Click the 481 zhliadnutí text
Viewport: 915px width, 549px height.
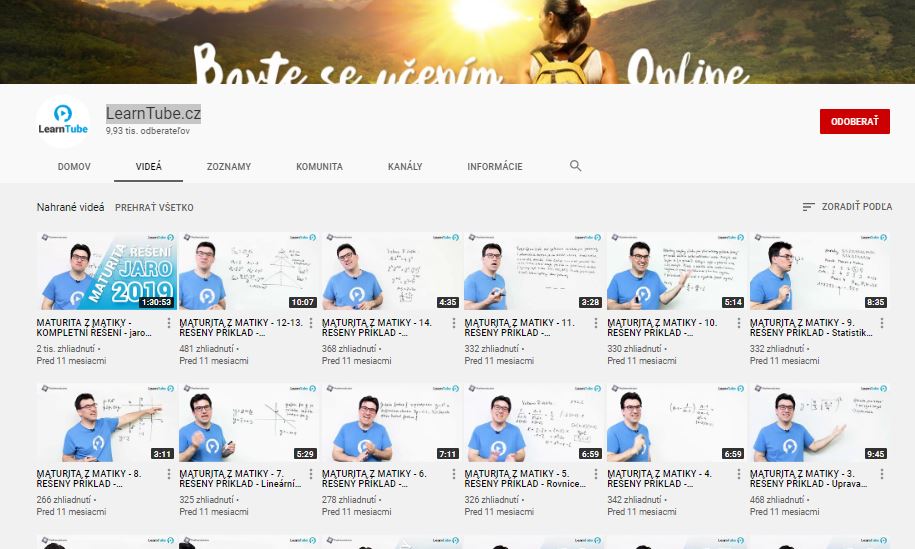[207, 348]
